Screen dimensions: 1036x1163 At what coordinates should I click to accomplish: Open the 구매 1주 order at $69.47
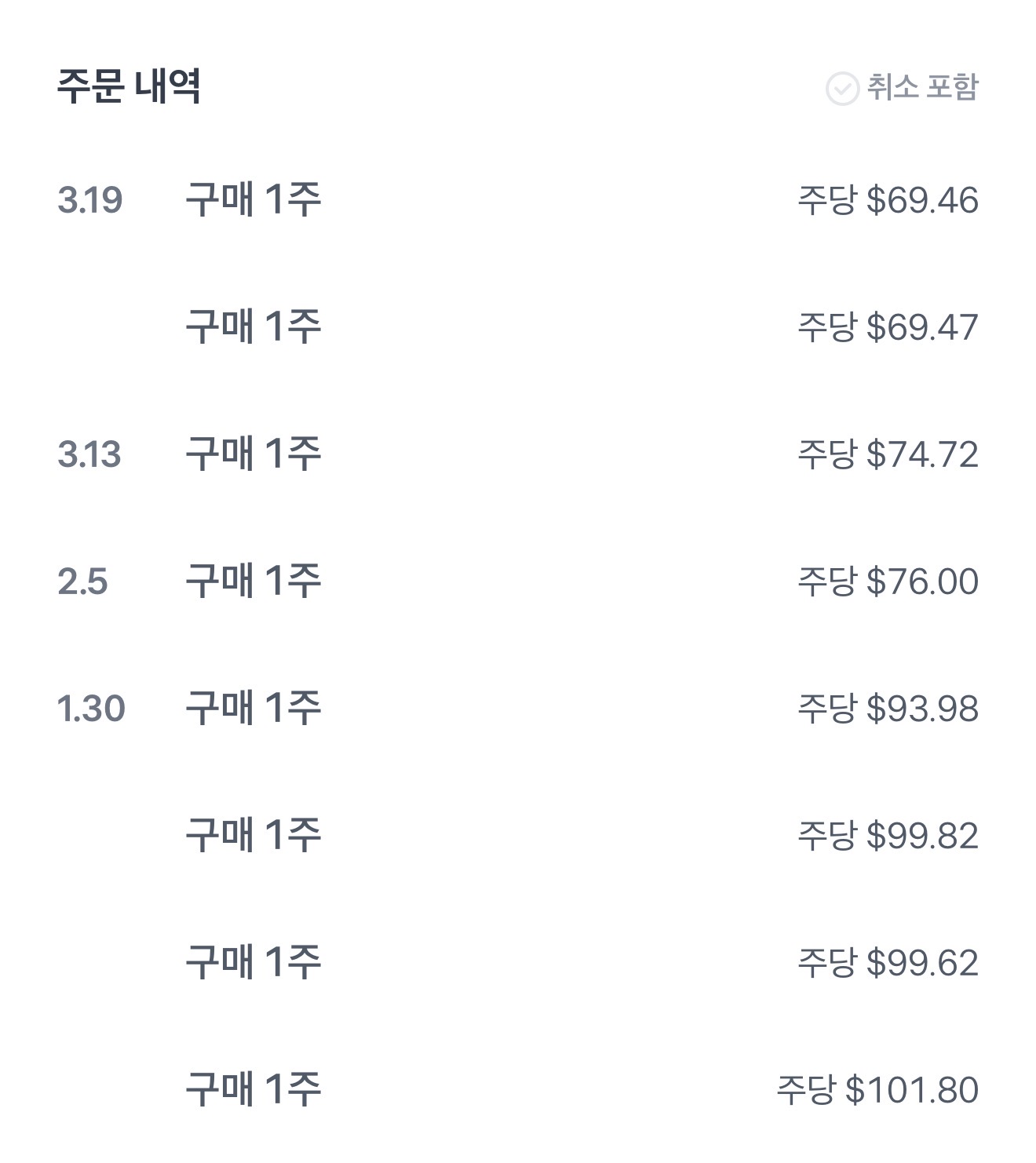(254, 326)
